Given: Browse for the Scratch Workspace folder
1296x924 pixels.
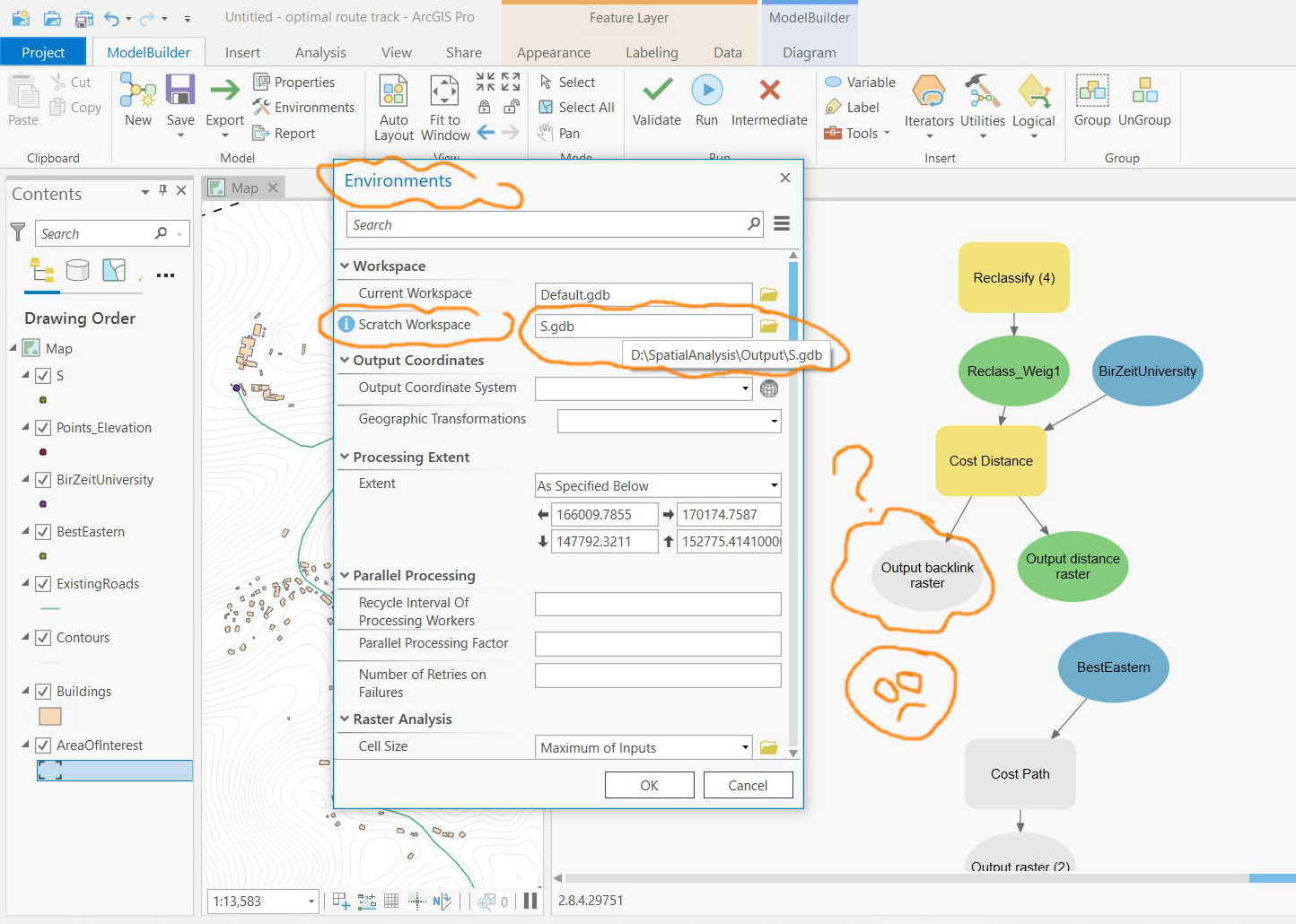Looking at the screenshot, I should point(769,326).
